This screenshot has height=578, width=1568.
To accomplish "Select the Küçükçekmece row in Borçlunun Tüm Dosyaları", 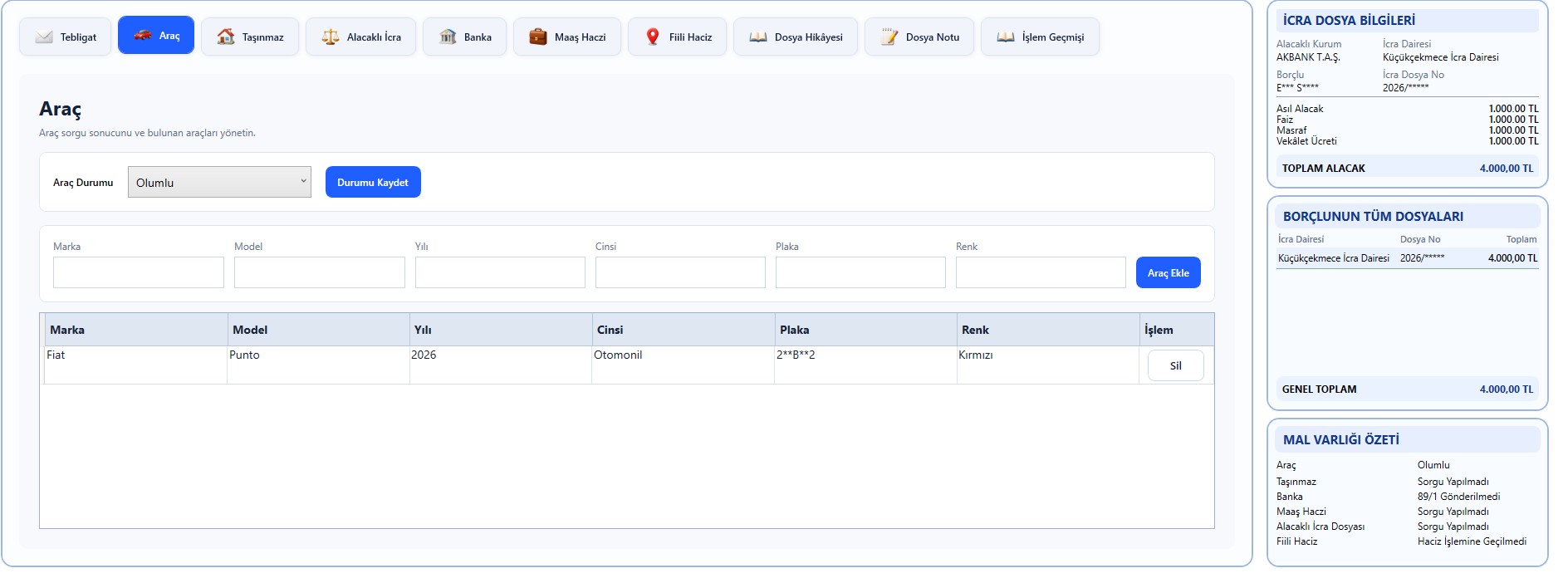I will point(1408,258).
